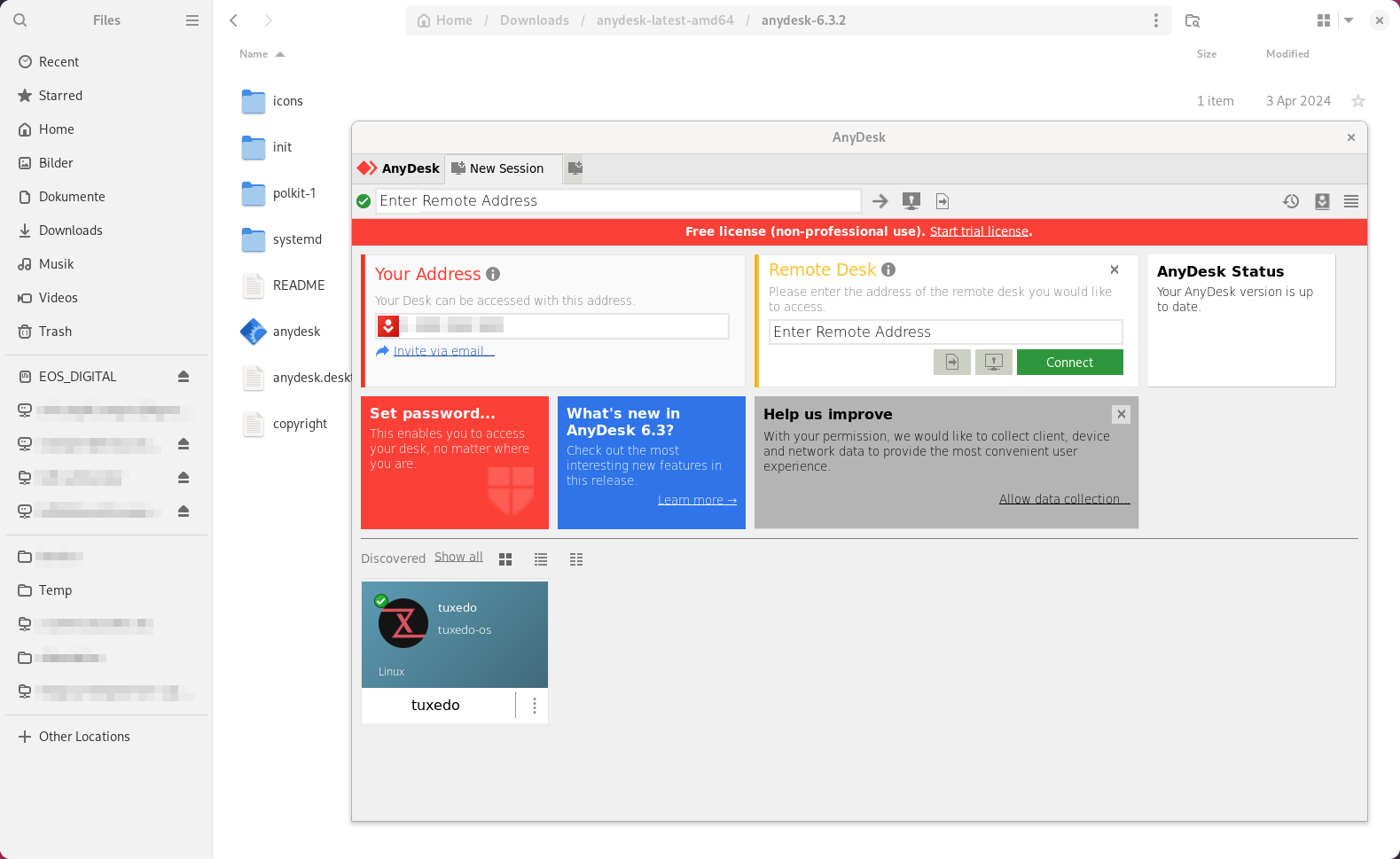Open the Learn more link
1400x859 pixels.
click(x=697, y=500)
